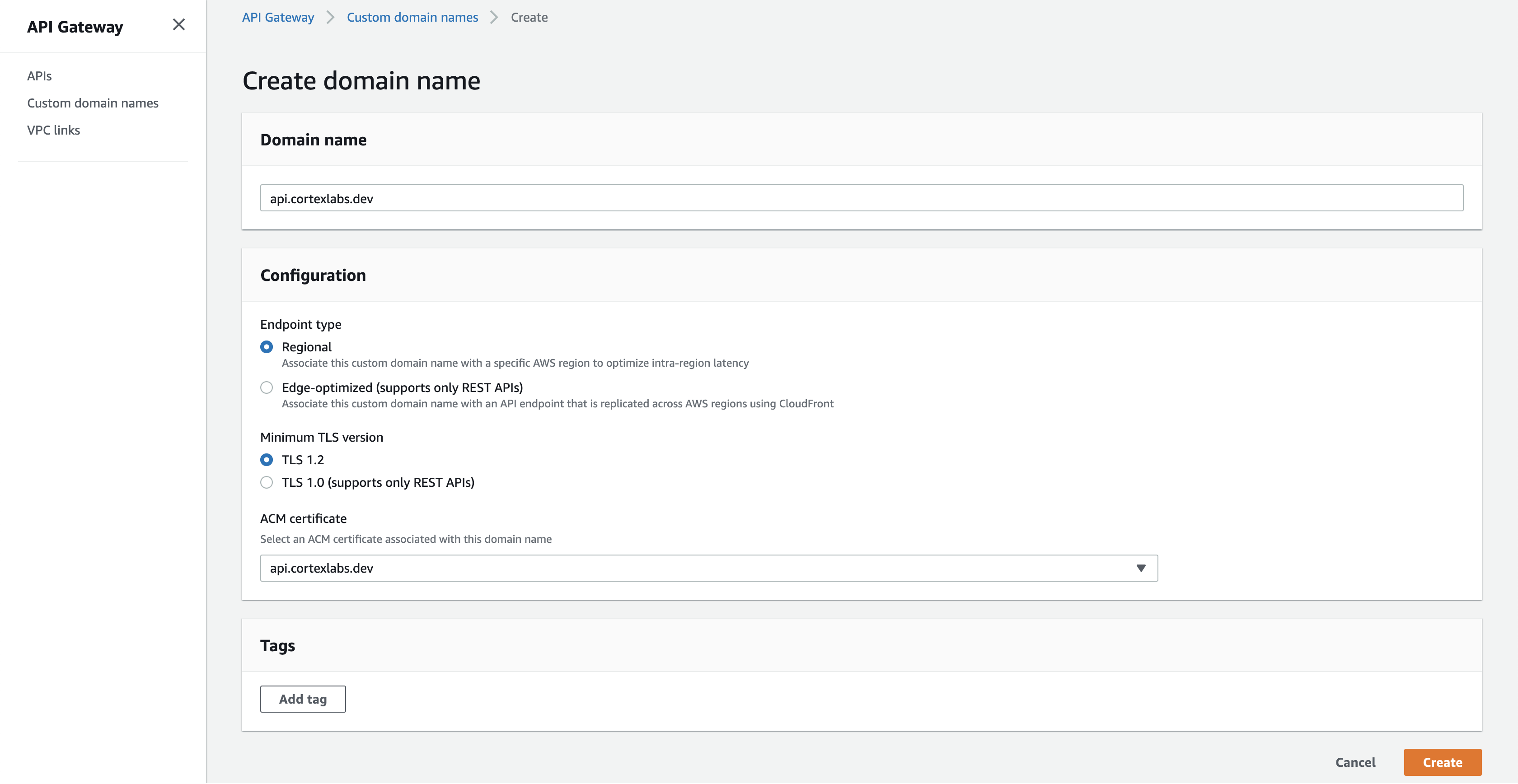This screenshot has height=784, width=1518.
Task: Choose Edge-optimized endpoint type radio
Action: pos(267,387)
